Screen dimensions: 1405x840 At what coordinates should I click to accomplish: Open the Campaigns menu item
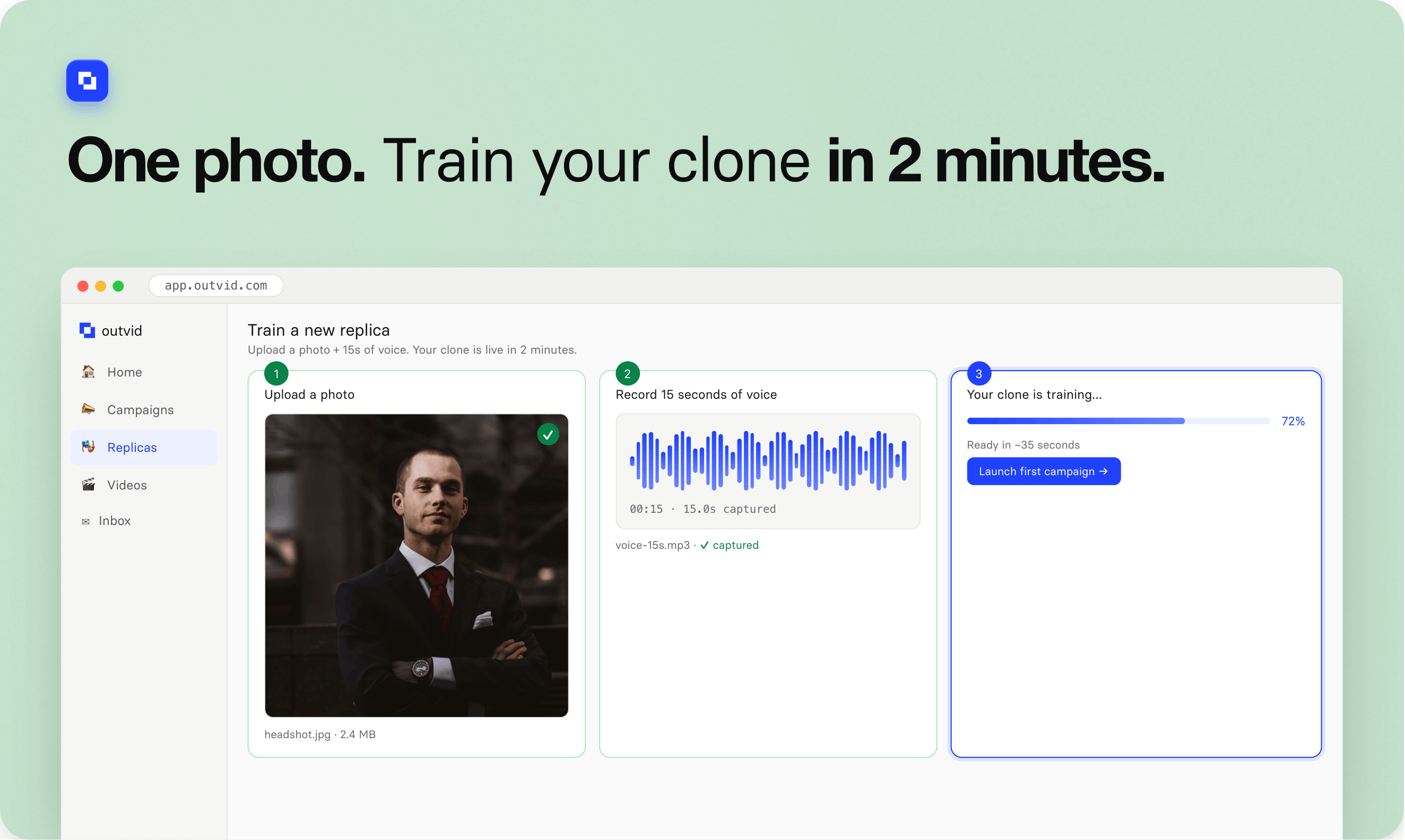(144, 409)
